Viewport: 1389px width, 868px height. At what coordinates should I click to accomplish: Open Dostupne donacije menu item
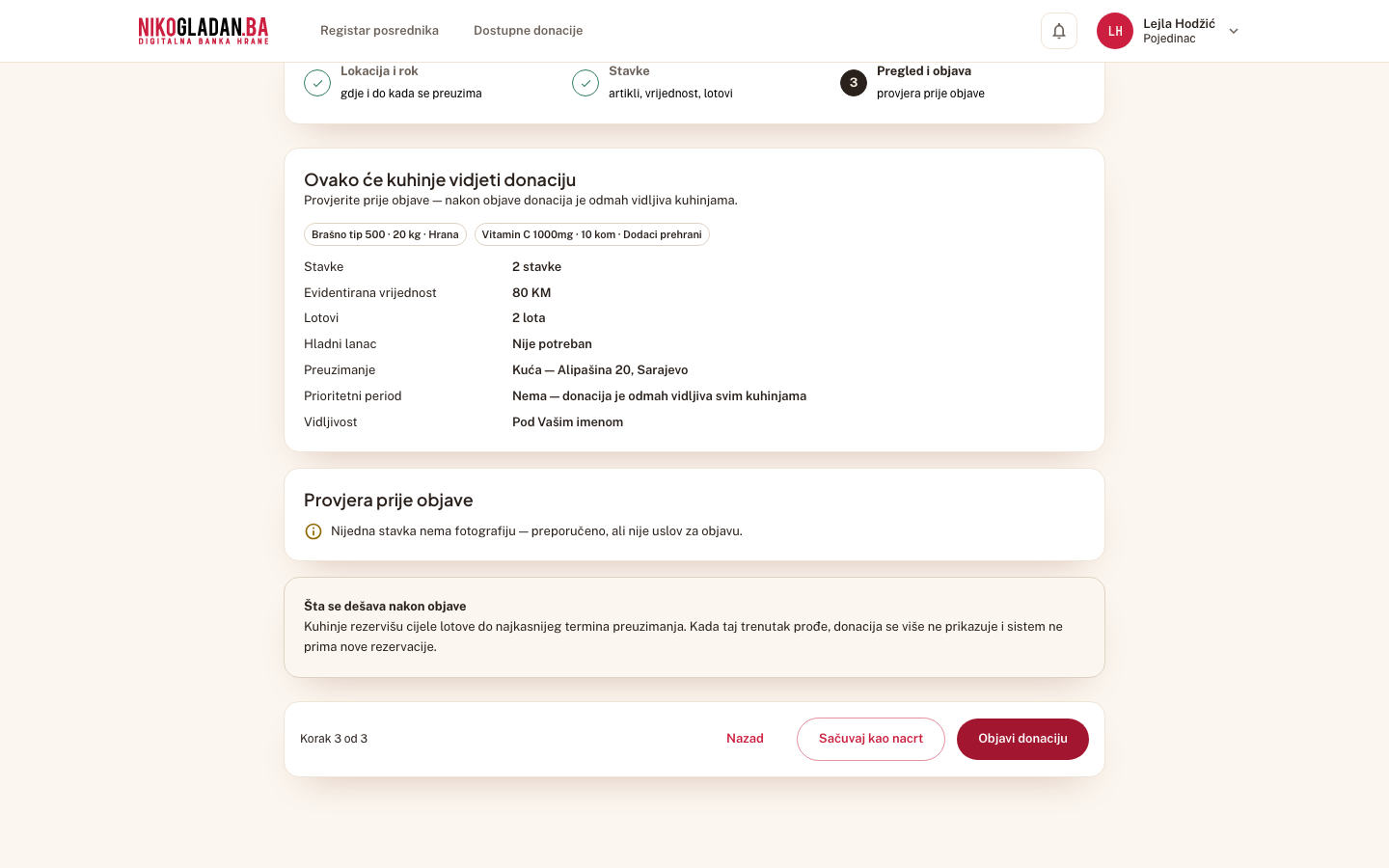pos(528,31)
